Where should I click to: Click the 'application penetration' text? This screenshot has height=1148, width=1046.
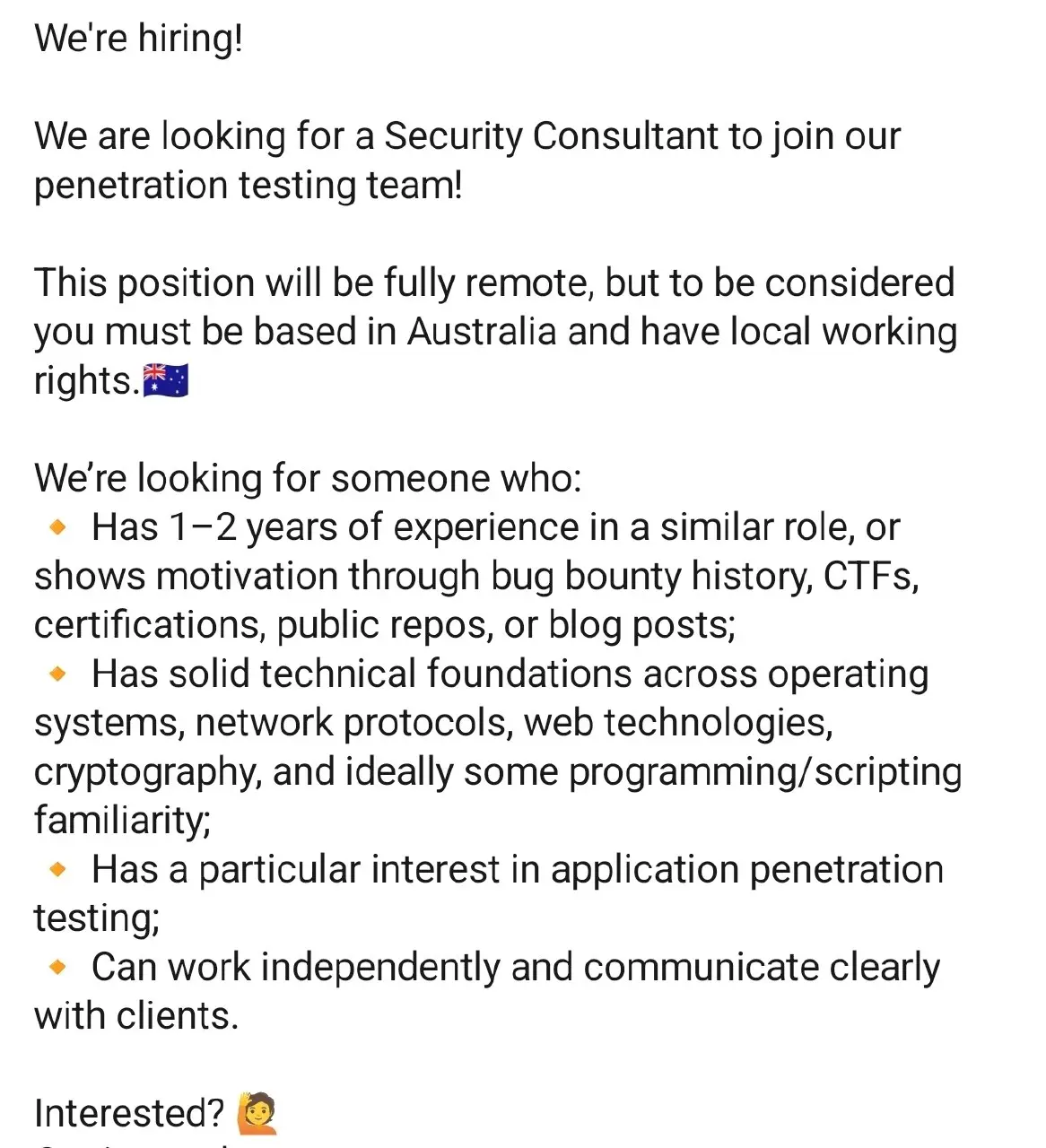click(x=747, y=870)
